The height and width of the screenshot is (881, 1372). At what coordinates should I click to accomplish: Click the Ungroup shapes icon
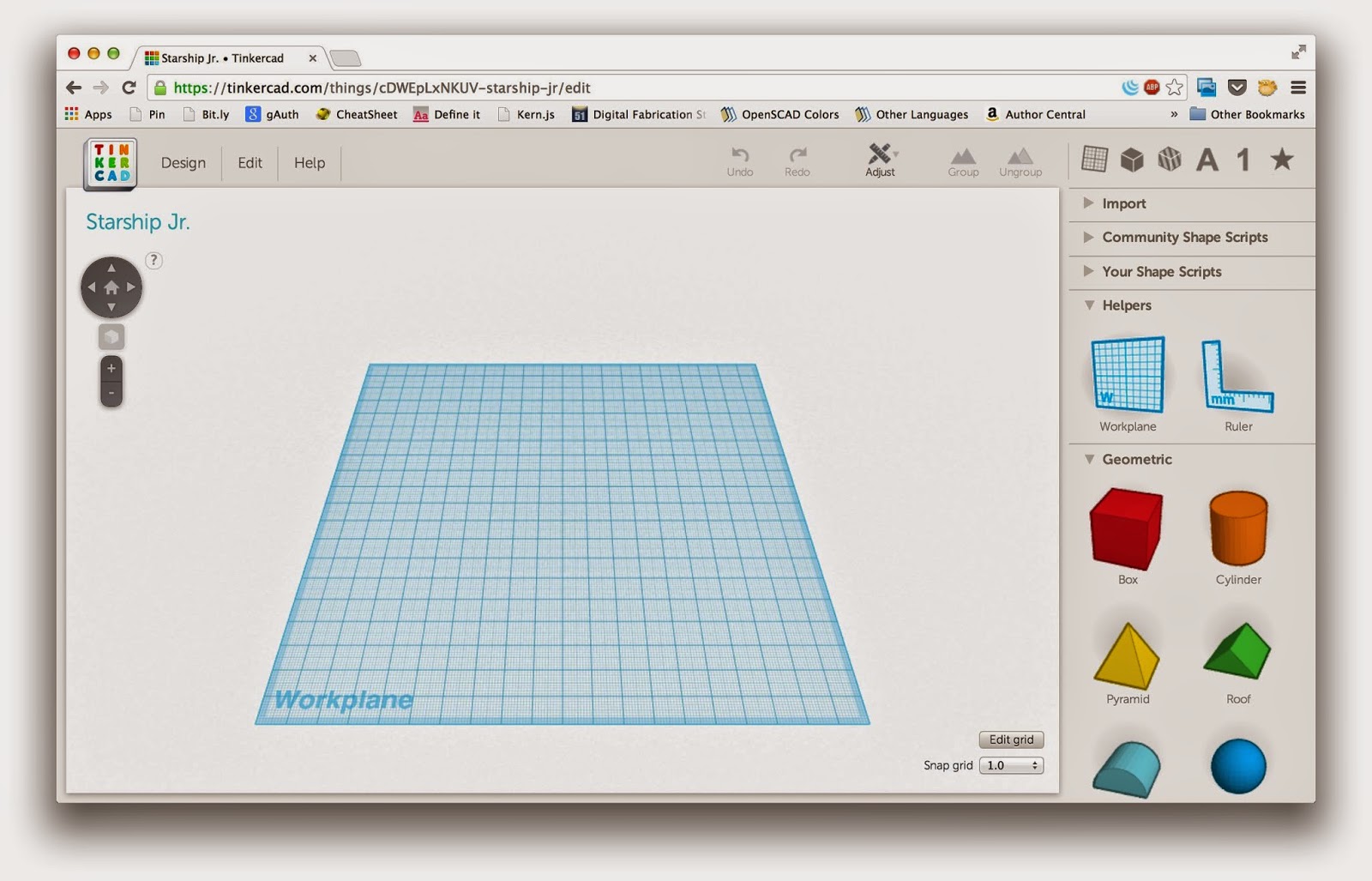pyautogui.click(x=1020, y=162)
